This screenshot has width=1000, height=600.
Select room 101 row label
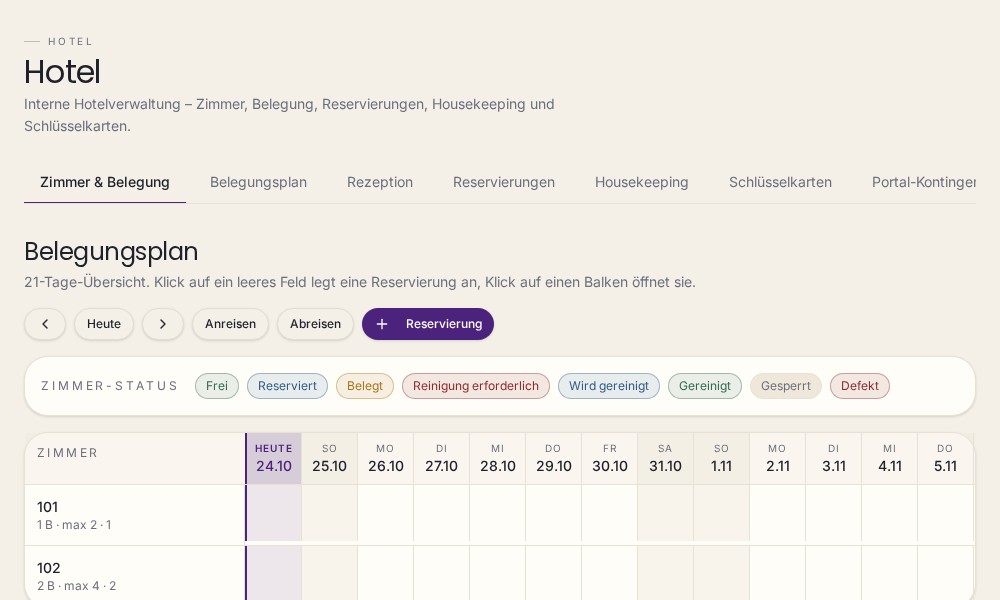135,515
